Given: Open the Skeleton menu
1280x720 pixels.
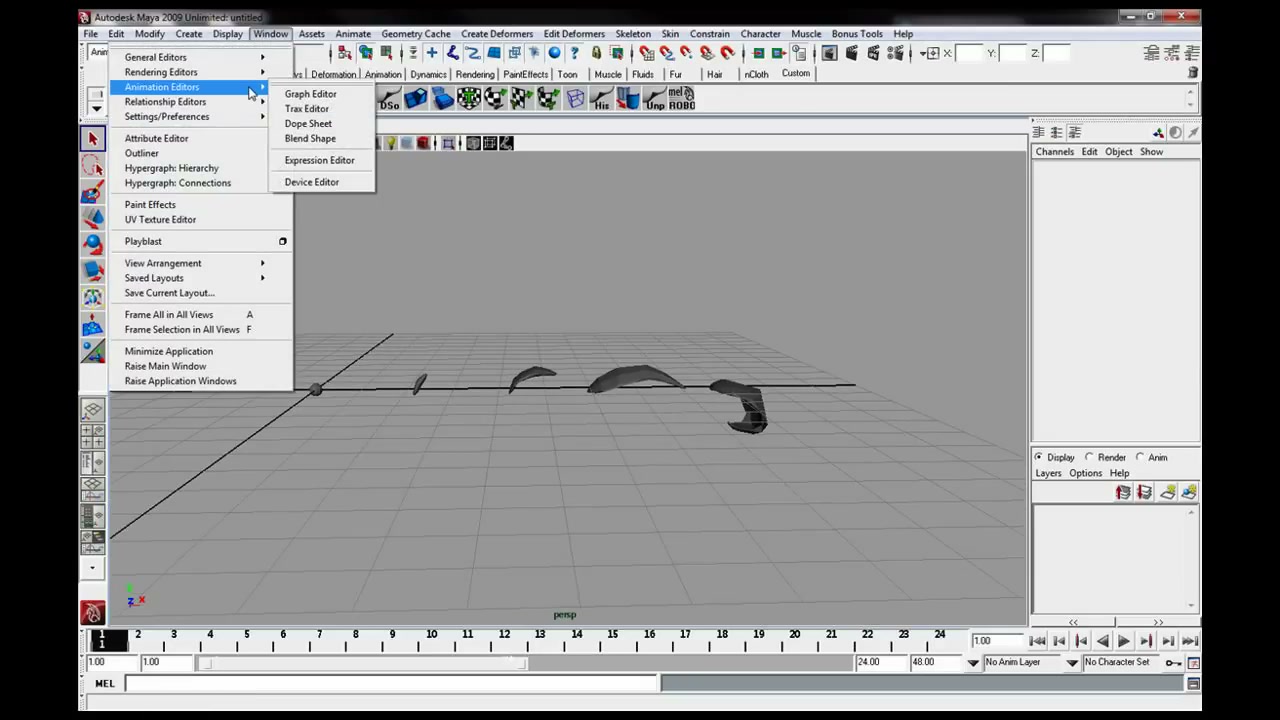Looking at the screenshot, I should tap(633, 34).
